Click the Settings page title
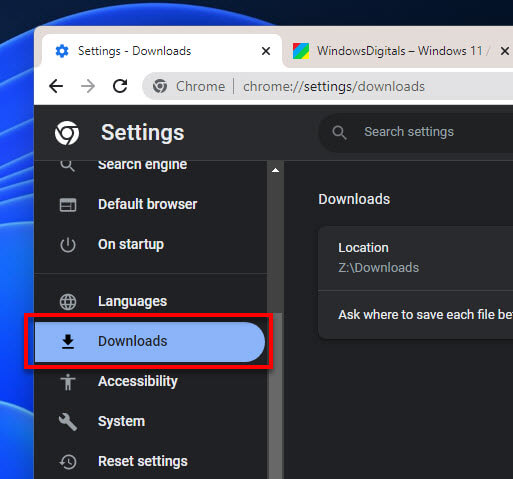Image resolution: width=513 pixels, height=479 pixels. pos(142,133)
